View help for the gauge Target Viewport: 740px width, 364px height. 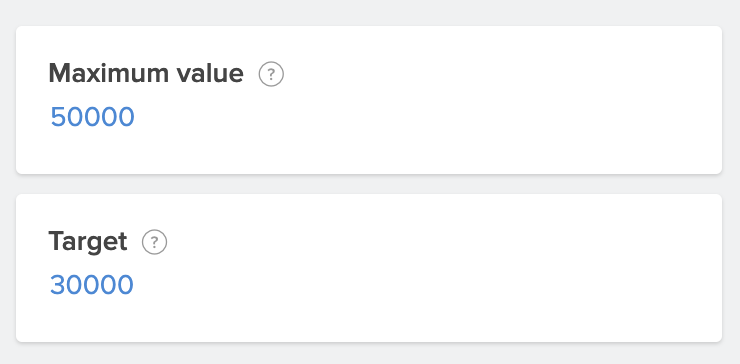click(154, 242)
